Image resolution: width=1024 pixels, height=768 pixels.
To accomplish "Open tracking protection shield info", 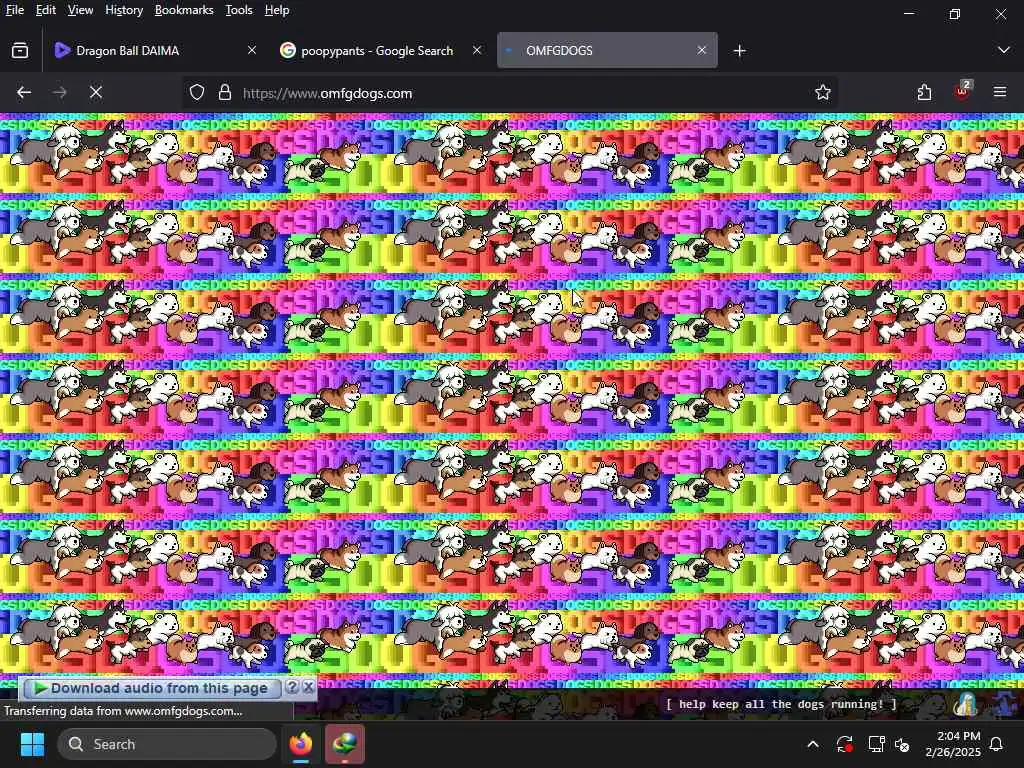I will tap(197, 93).
